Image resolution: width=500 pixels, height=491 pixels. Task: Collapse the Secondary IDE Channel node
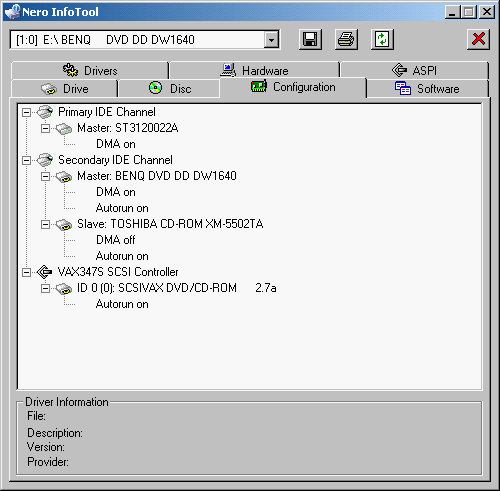pyautogui.click(x=26, y=160)
